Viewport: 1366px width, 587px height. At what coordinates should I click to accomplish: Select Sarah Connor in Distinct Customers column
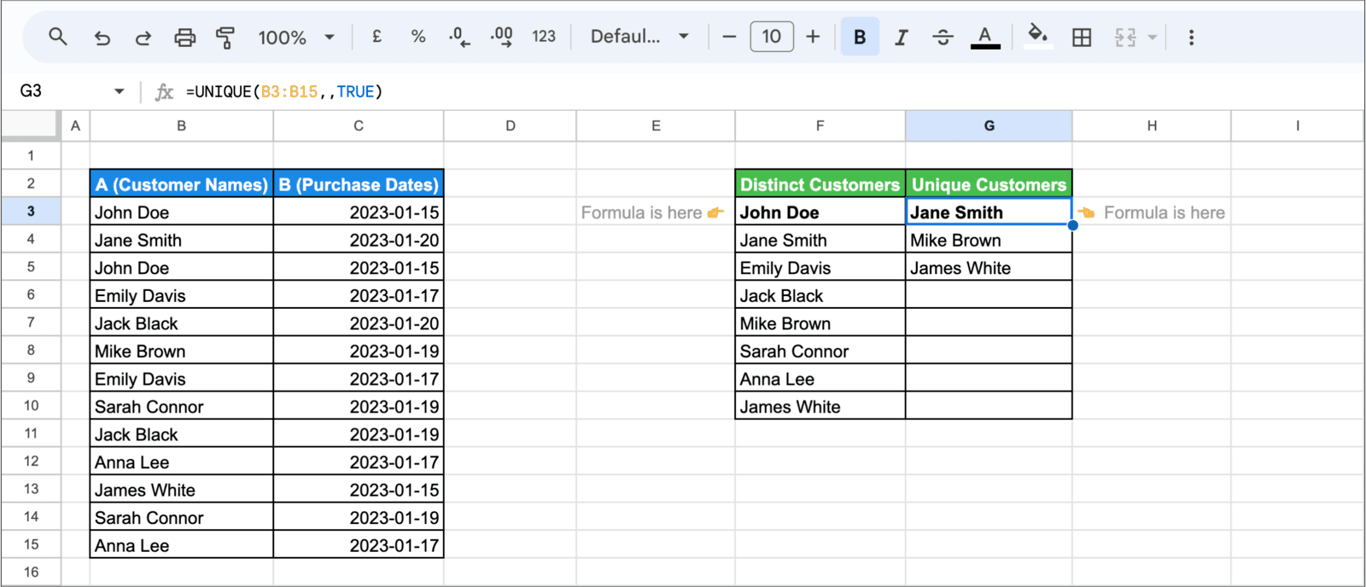820,351
